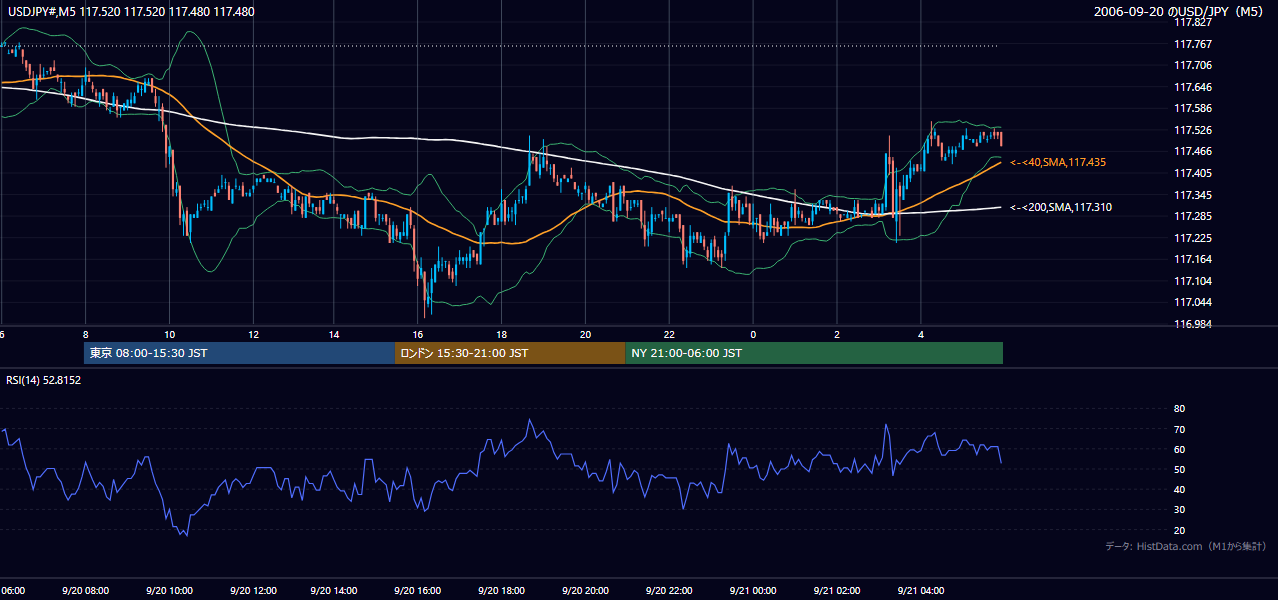This screenshot has width=1278, height=600.
Task: Click RSI axis level 70
Action: click(x=1180, y=429)
